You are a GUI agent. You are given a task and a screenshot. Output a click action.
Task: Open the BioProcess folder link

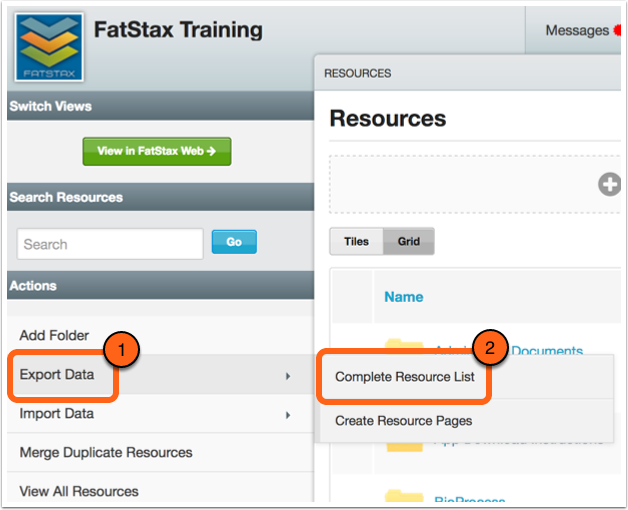469,498
